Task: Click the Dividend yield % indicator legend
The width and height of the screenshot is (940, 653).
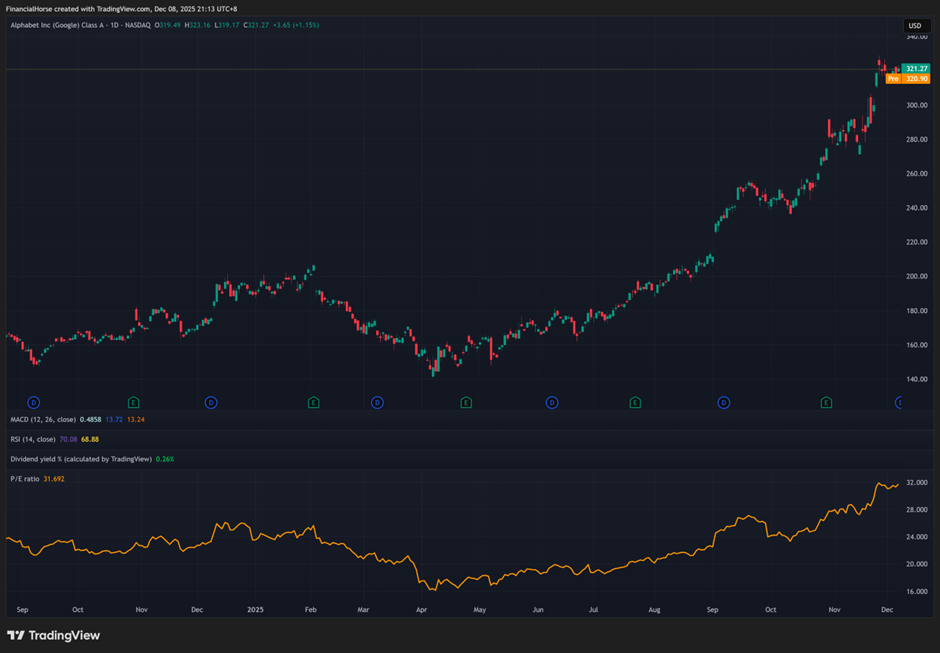Action: (80, 459)
